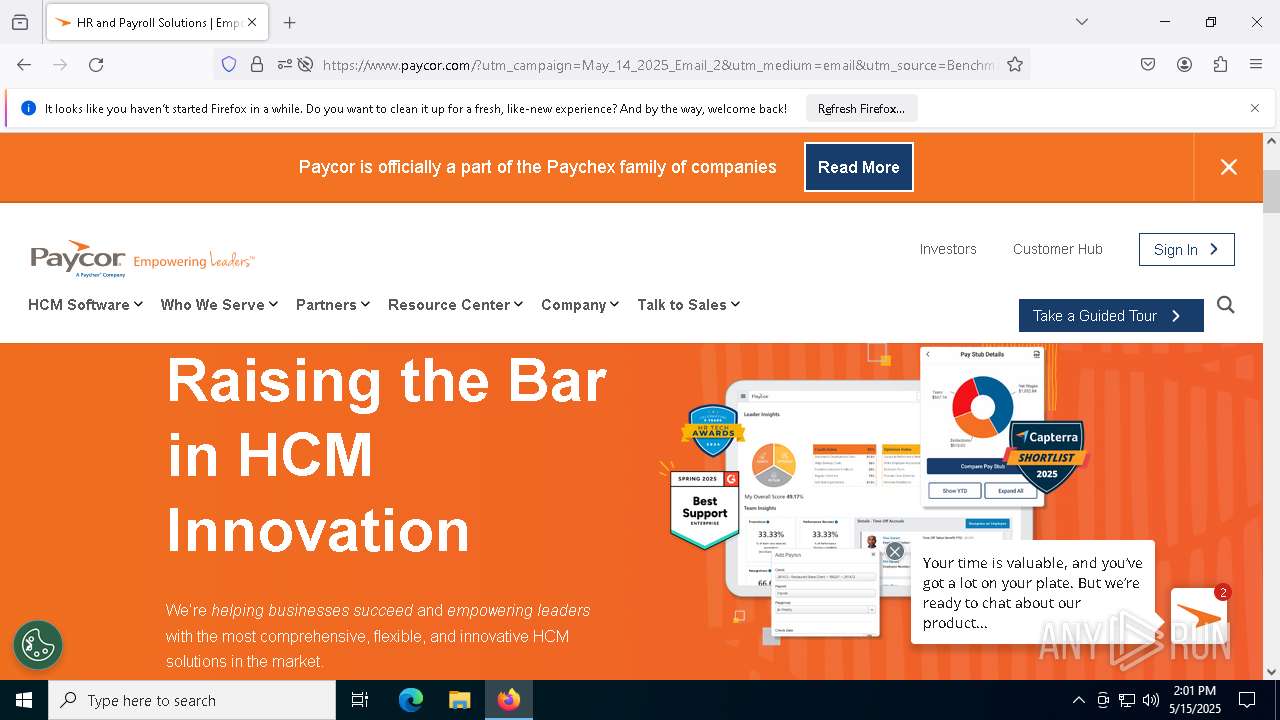Screen dimensions: 1280x720
Task: Open a new tab with the plus button
Action: click(289, 22)
